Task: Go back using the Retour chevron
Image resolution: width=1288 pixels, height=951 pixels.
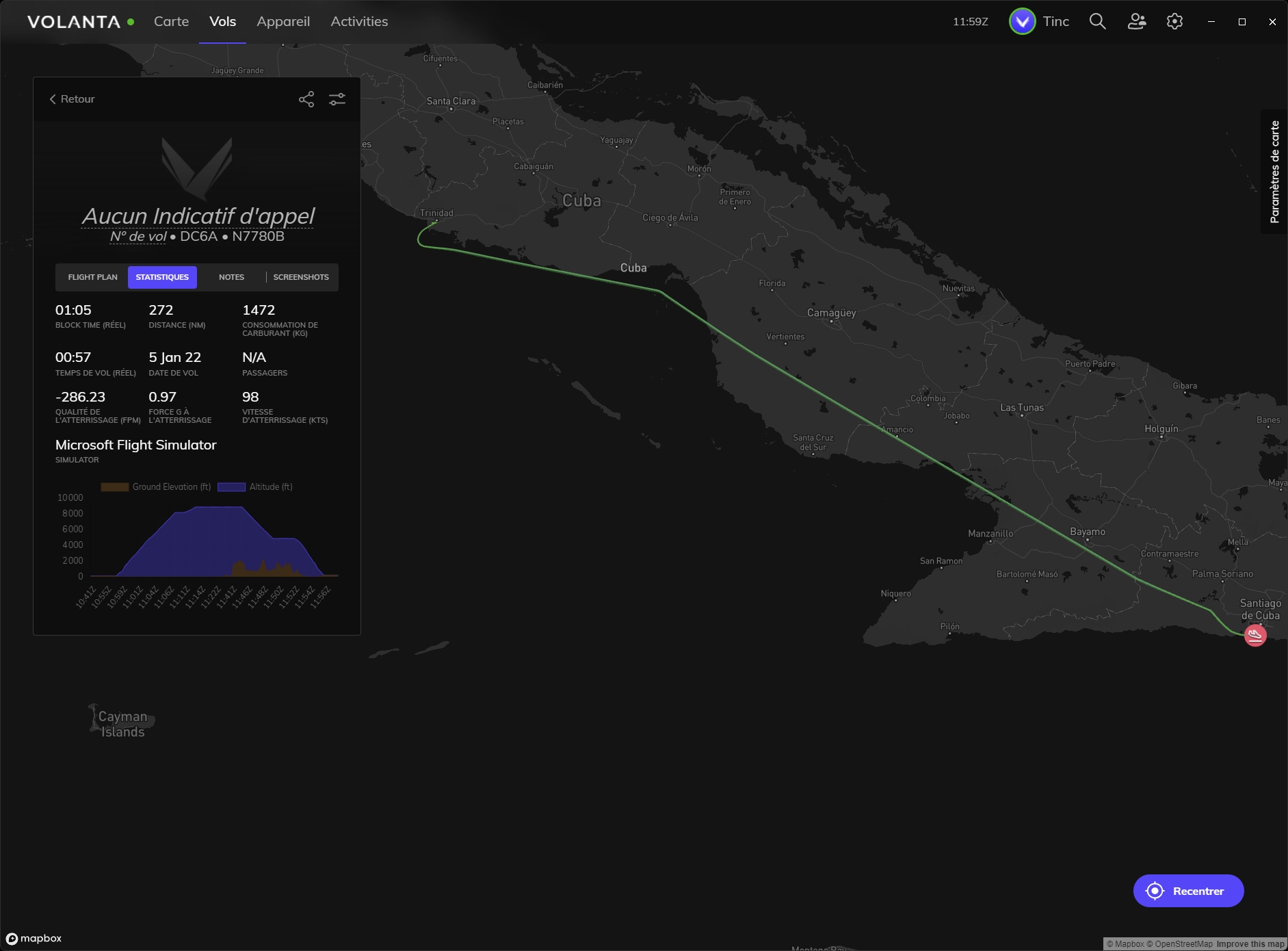Action: coord(72,99)
